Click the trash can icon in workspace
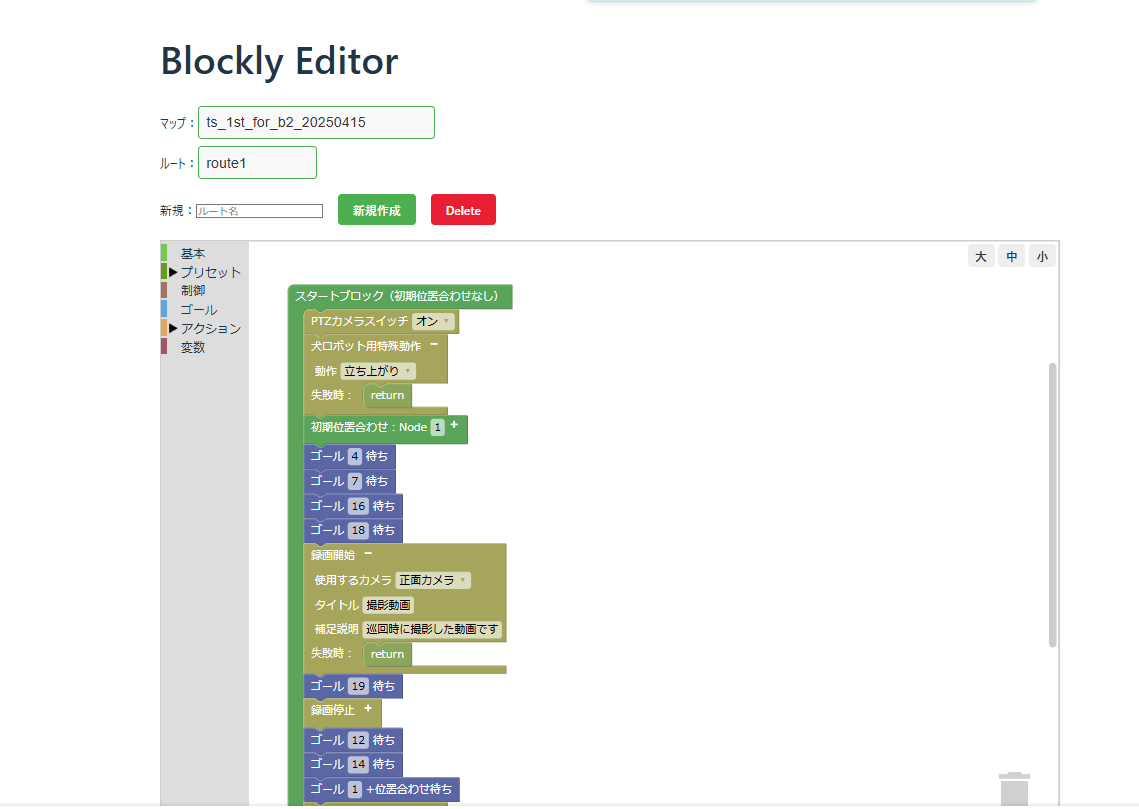The height and width of the screenshot is (809, 1139). 1014,788
